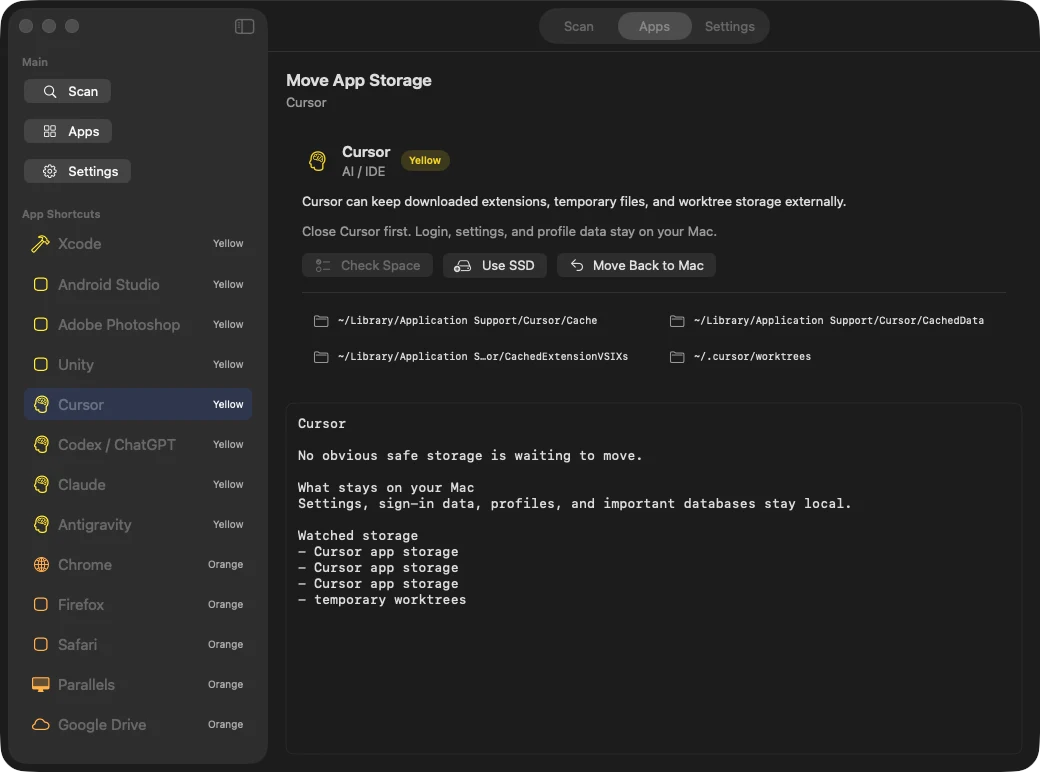Click the 'What stays on your Mac' line
This screenshot has height=772, width=1040.
[386, 487]
